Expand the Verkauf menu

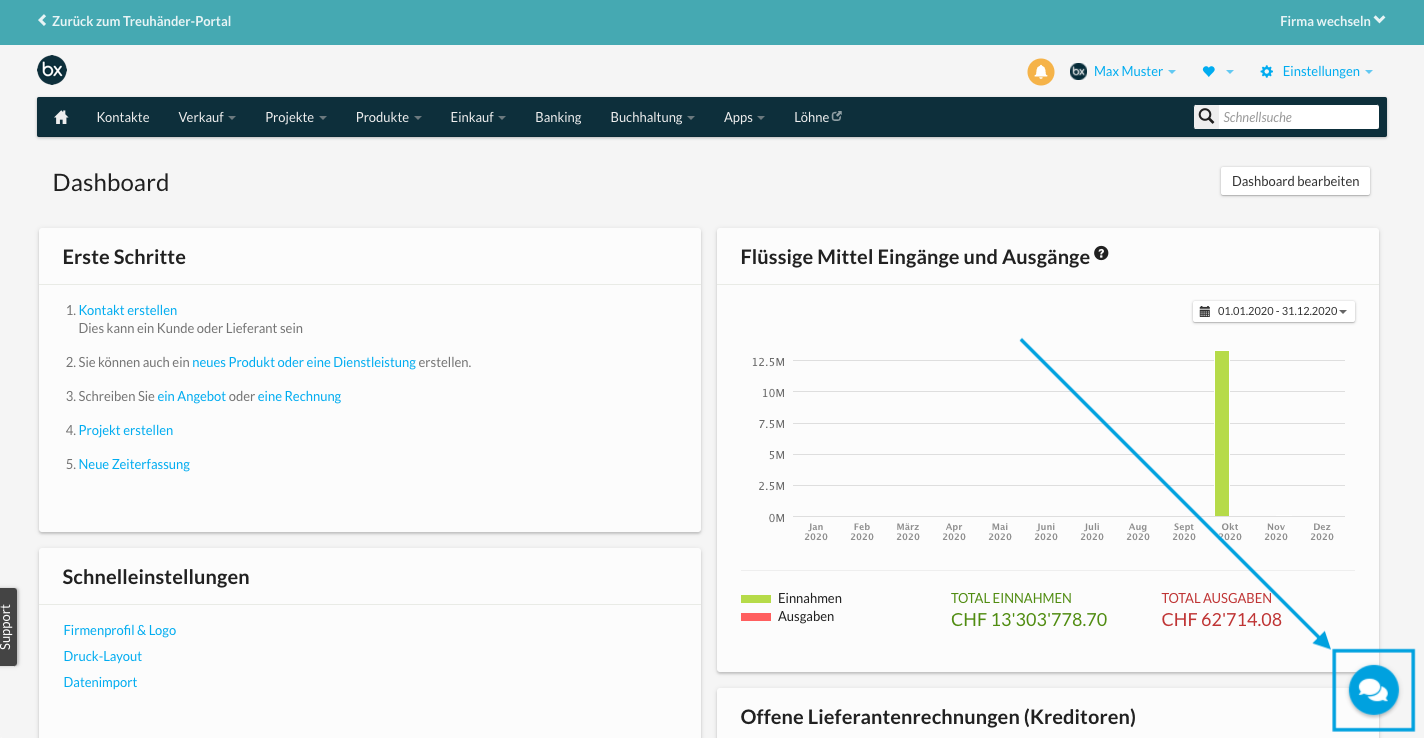click(207, 117)
